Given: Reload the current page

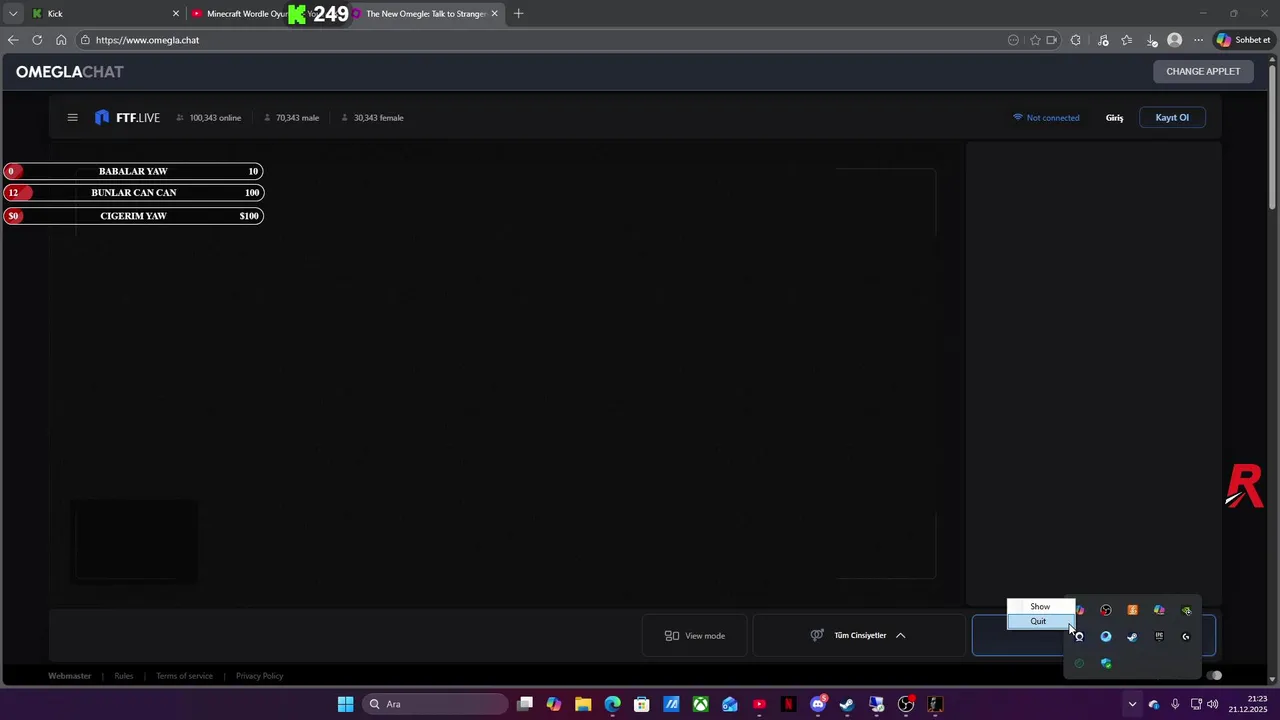Looking at the screenshot, I should [37, 40].
